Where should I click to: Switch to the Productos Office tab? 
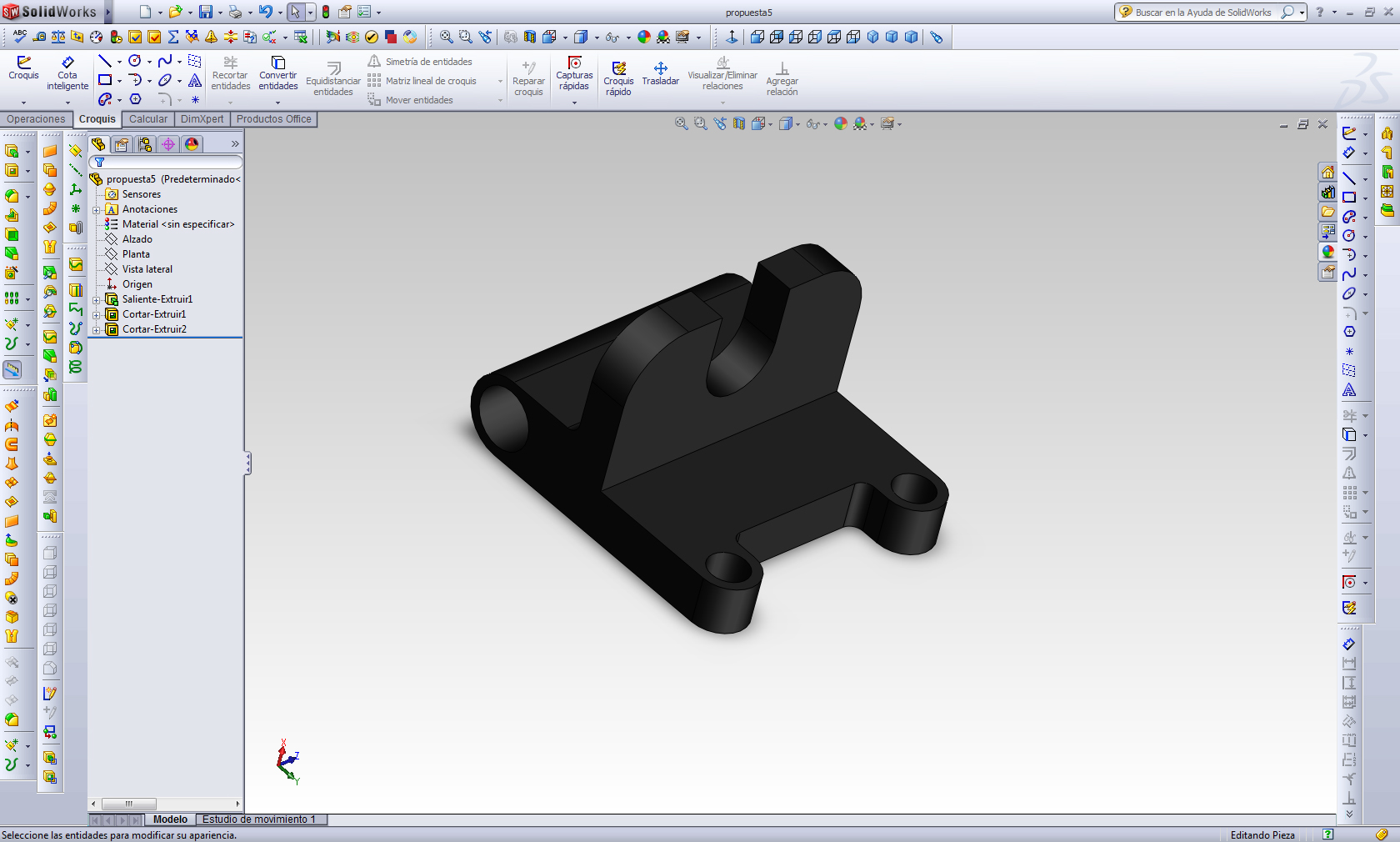pos(274,119)
